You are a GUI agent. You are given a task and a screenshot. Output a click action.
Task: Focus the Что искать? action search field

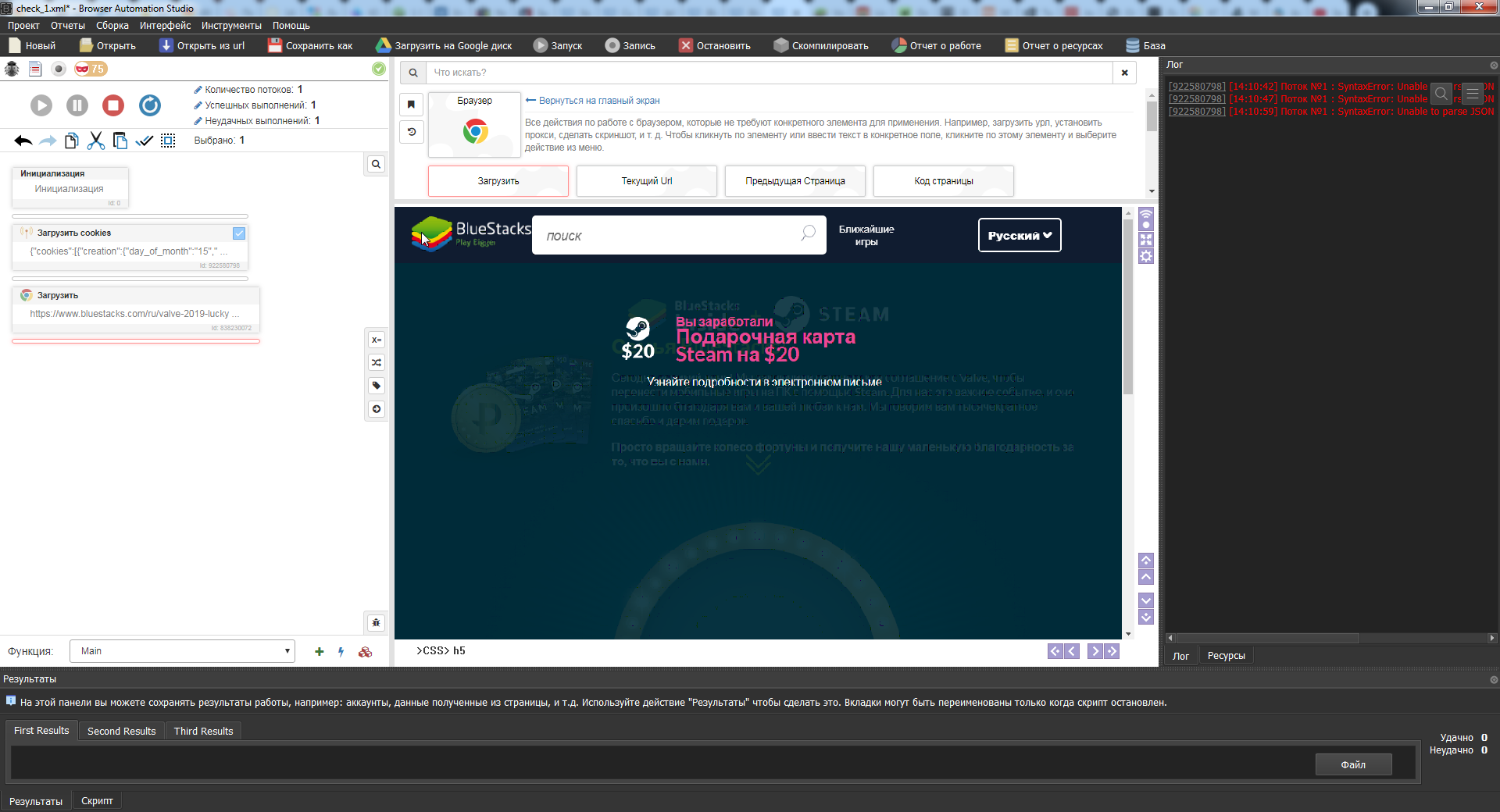pos(769,73)
